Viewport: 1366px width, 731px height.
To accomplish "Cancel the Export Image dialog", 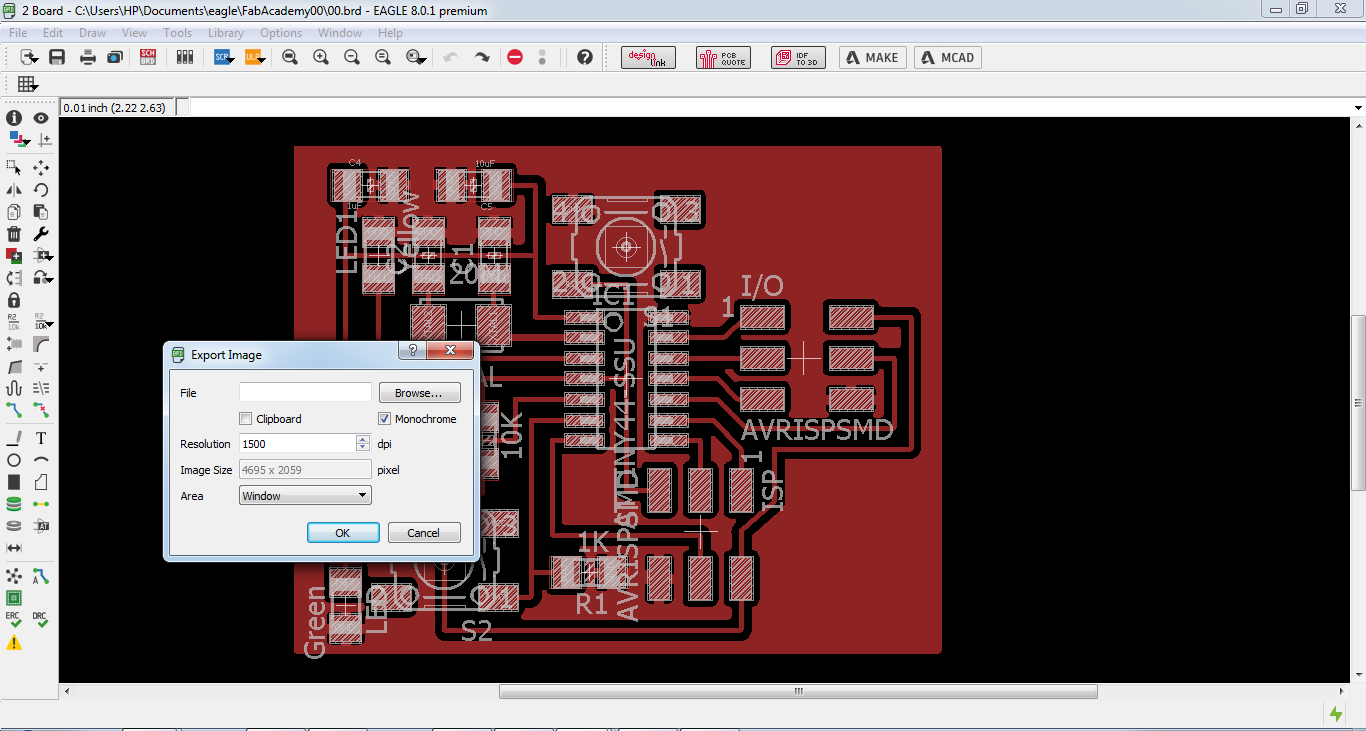I will point(424,533).
